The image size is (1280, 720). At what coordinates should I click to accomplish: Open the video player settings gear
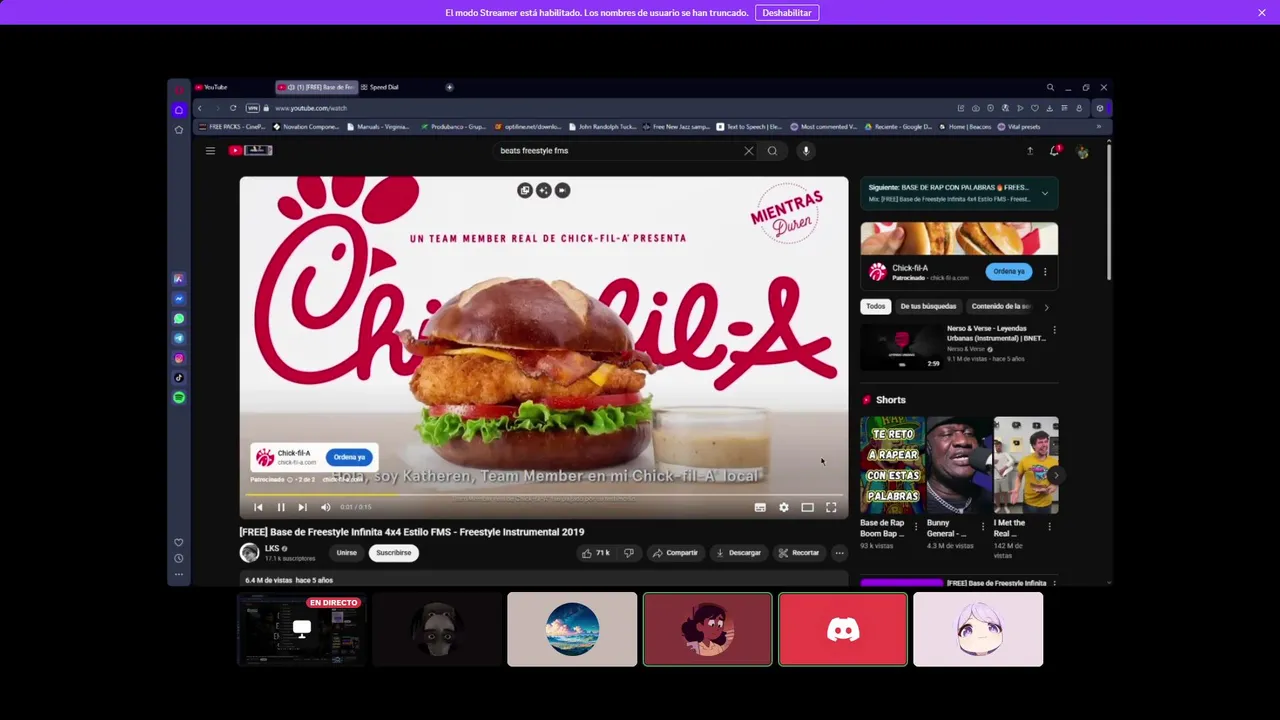point(784,507)
